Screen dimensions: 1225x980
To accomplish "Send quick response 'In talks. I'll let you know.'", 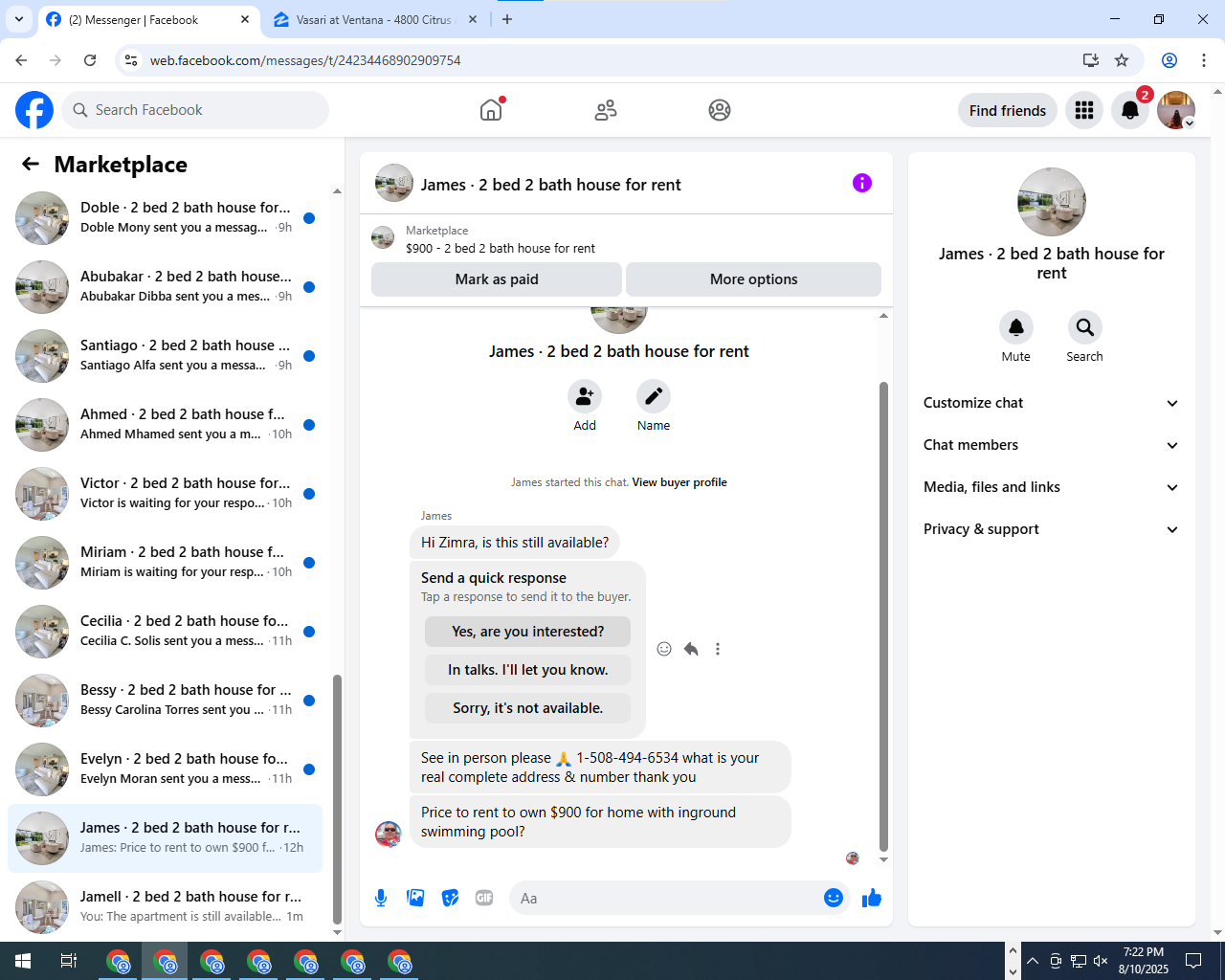I will click(527, 670).
